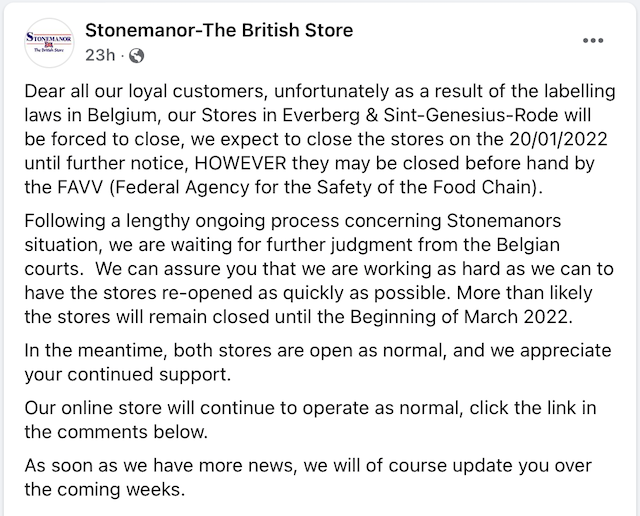Open the post options three-dot menu
Image resolution: width=640 pixels, height=516 pixels.
coord(593,40)
